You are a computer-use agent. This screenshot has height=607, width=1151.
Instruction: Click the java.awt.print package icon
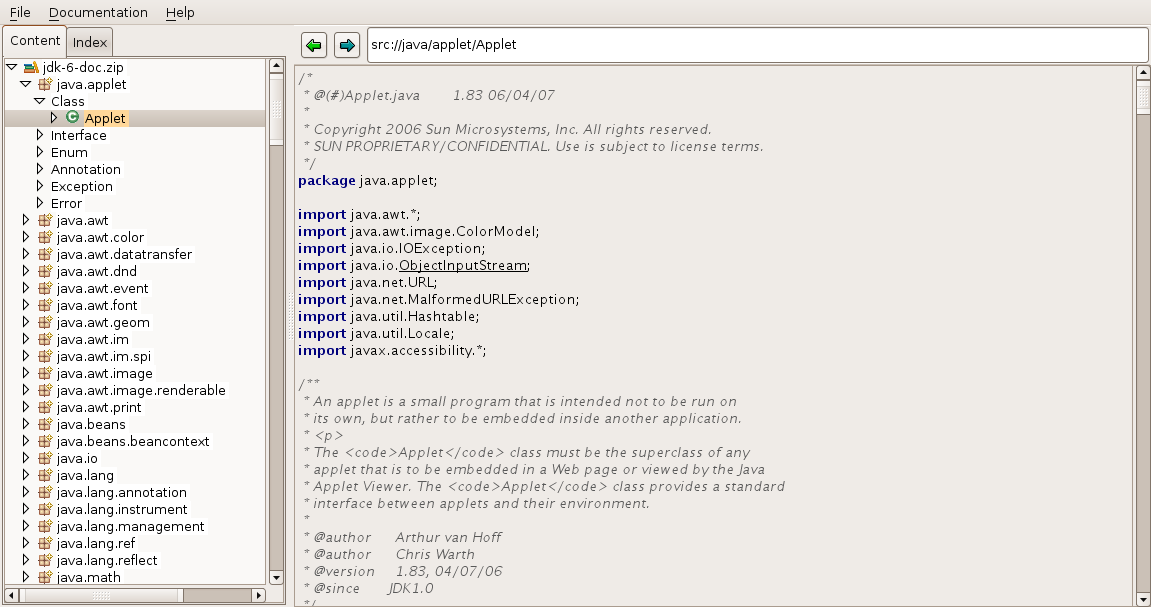pyautogui.click(x=45, y=407)
